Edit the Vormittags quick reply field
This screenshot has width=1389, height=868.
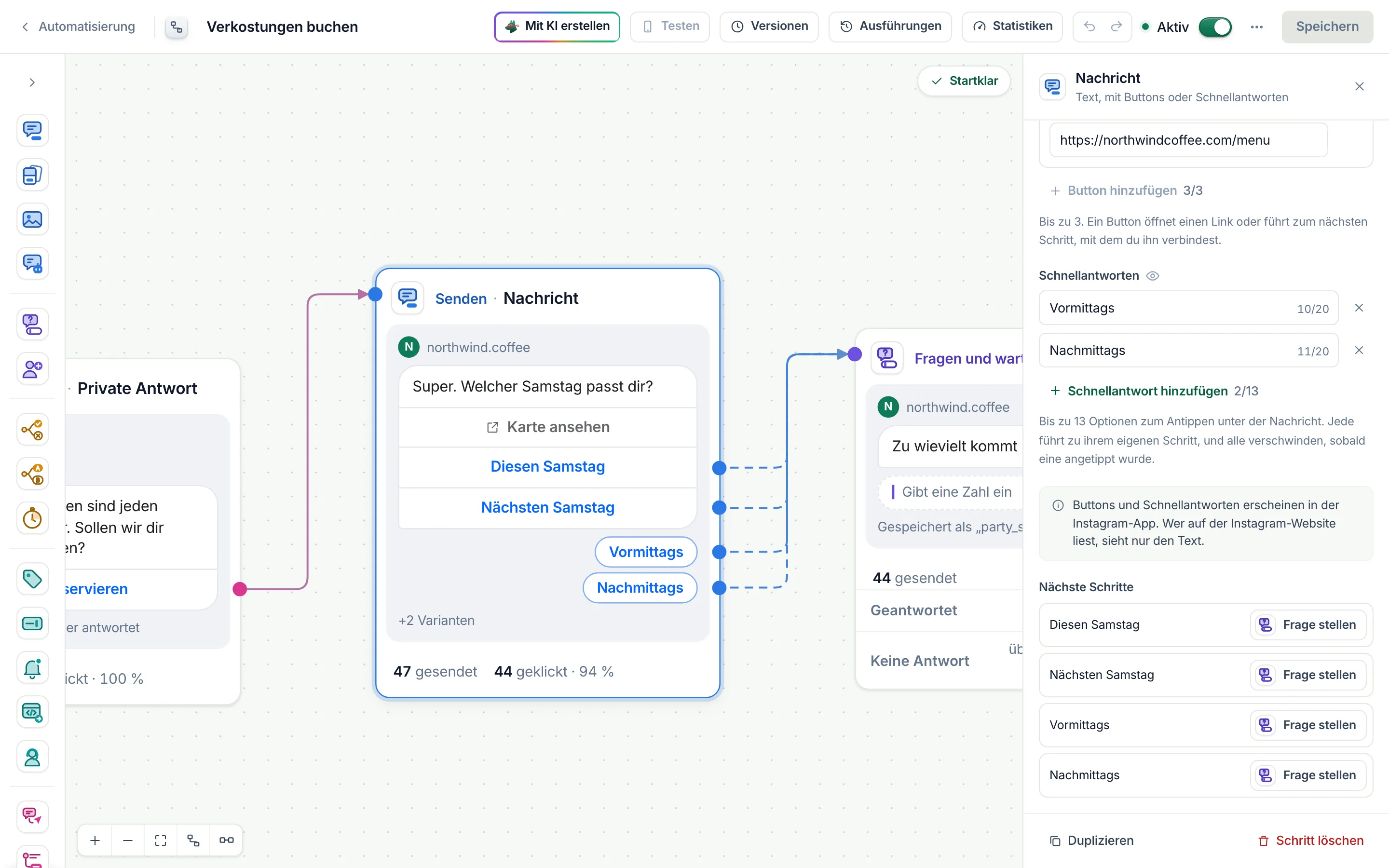(1189, 308)
